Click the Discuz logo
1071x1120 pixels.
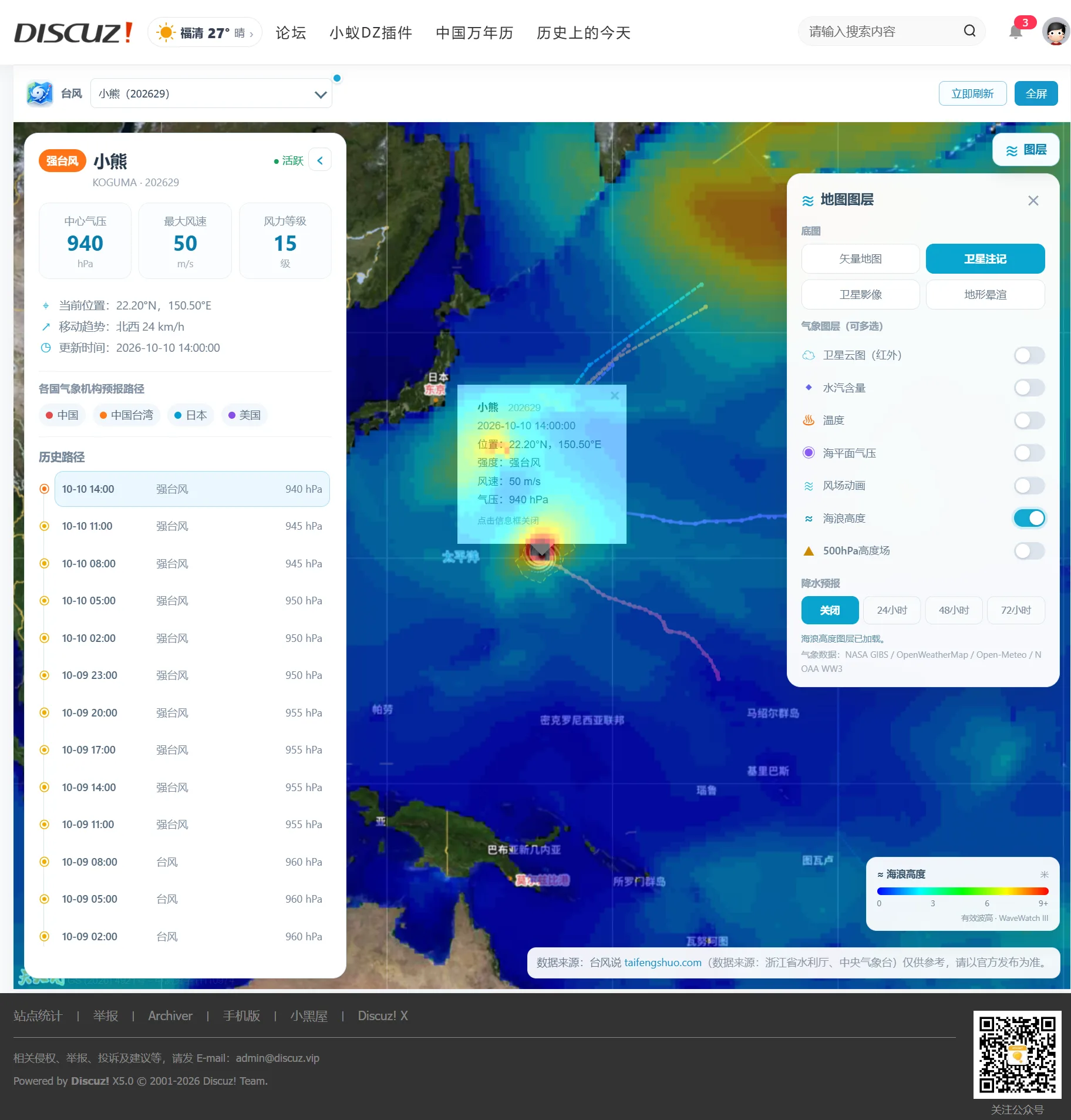74,32
